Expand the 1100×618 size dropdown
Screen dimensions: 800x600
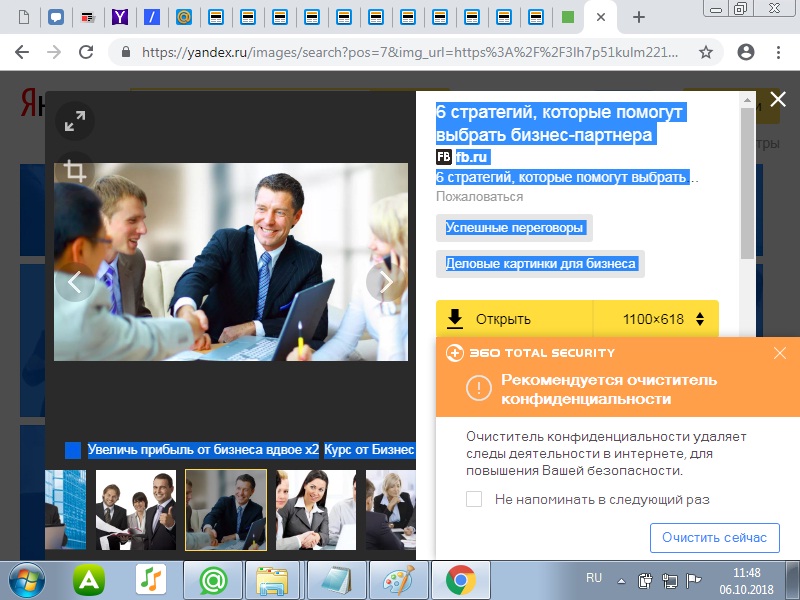pos(657,319)
